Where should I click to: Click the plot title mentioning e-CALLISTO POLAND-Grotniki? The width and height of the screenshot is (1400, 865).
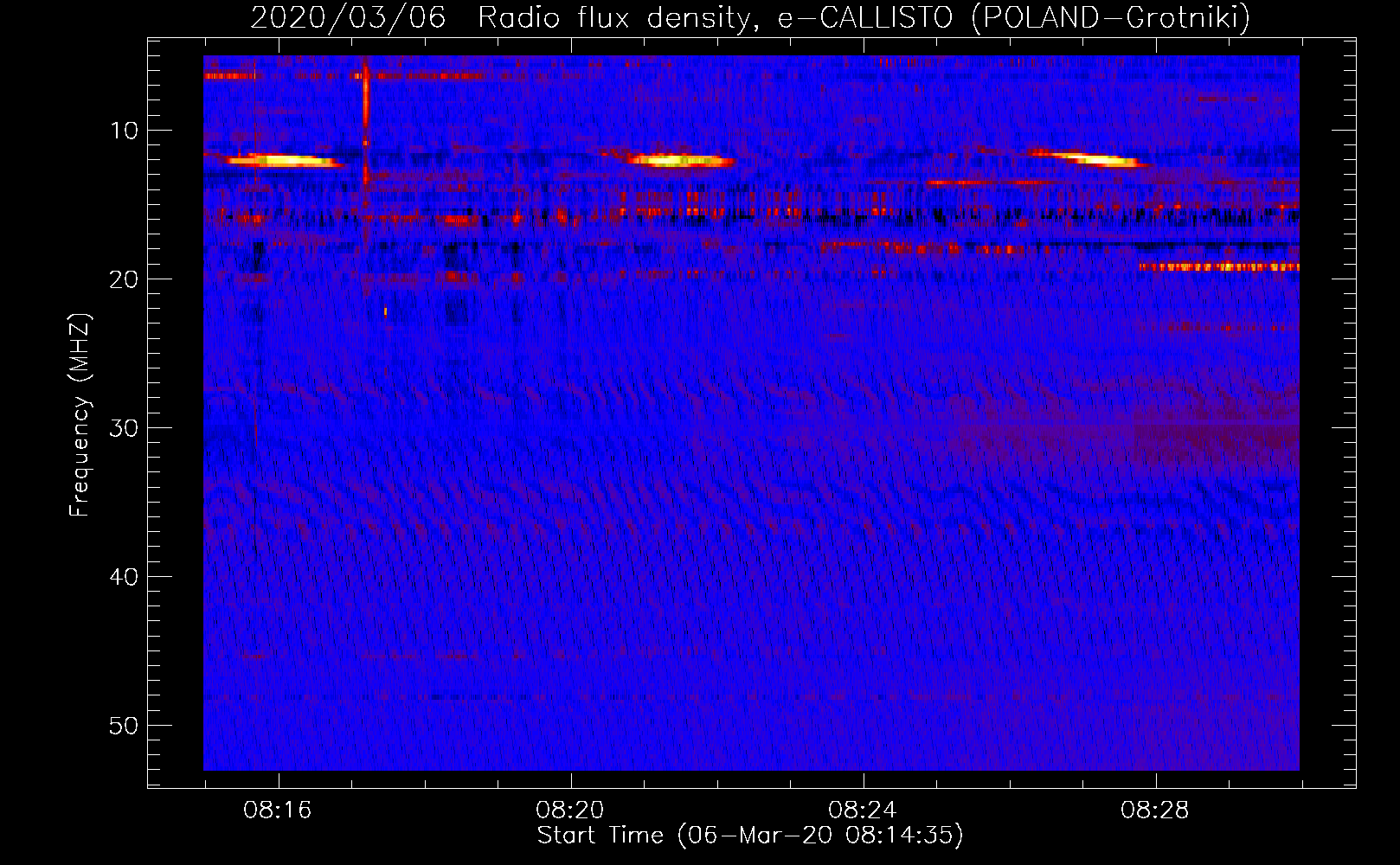pyautogui.click(x=749, y=17)
